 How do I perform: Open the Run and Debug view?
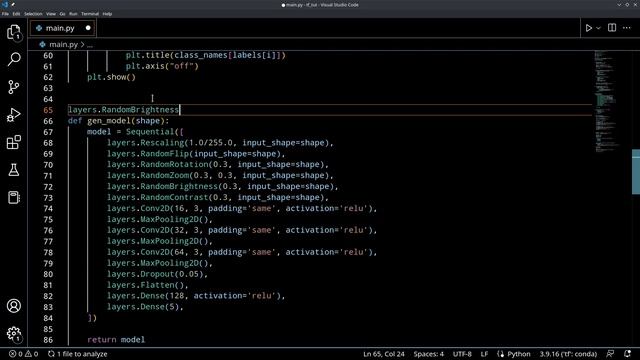point(14,115)
